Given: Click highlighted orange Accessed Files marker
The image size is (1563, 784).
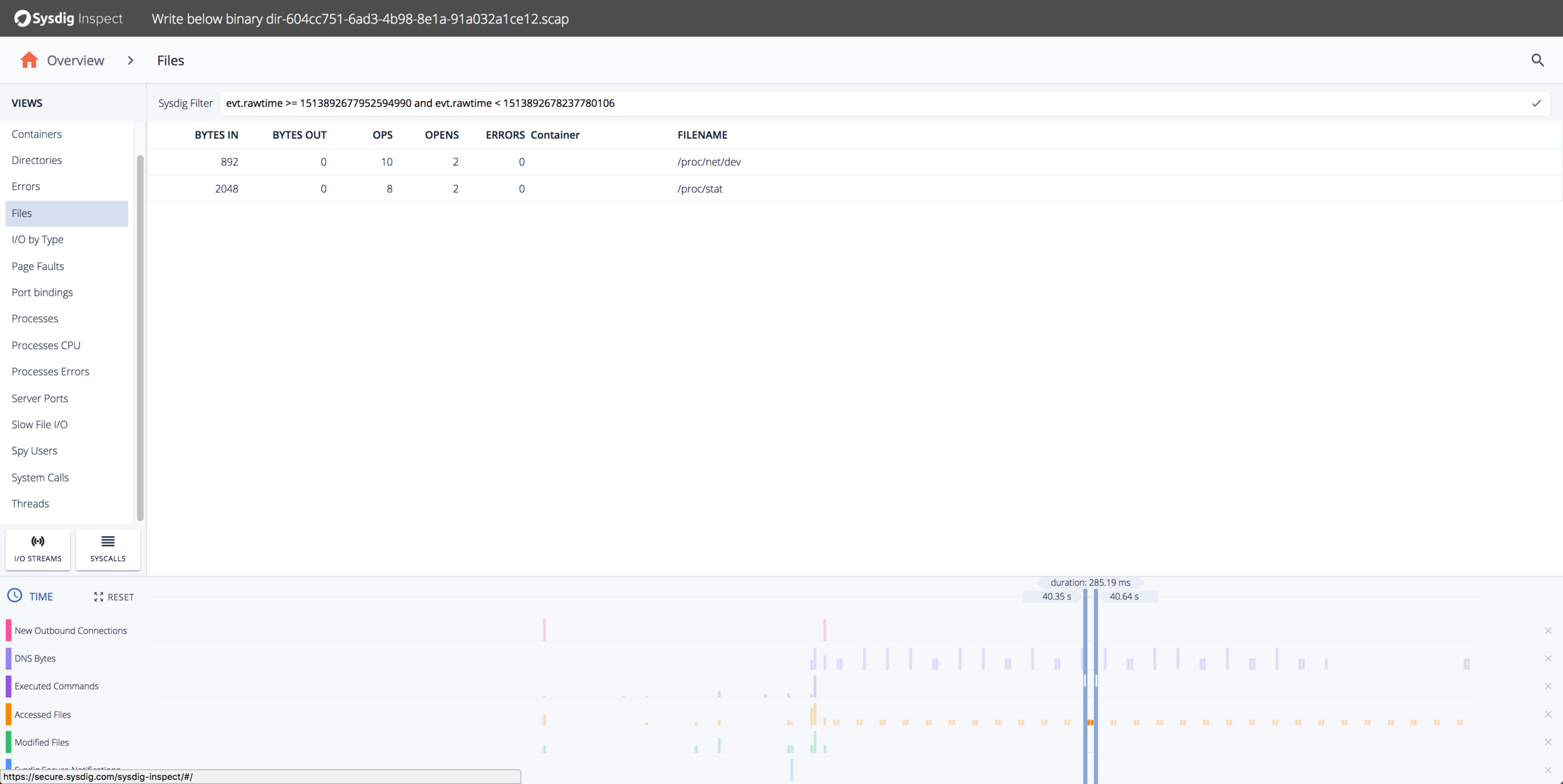Looking at the screenshot, I should pyautogui.click(x=1091, y=722).
